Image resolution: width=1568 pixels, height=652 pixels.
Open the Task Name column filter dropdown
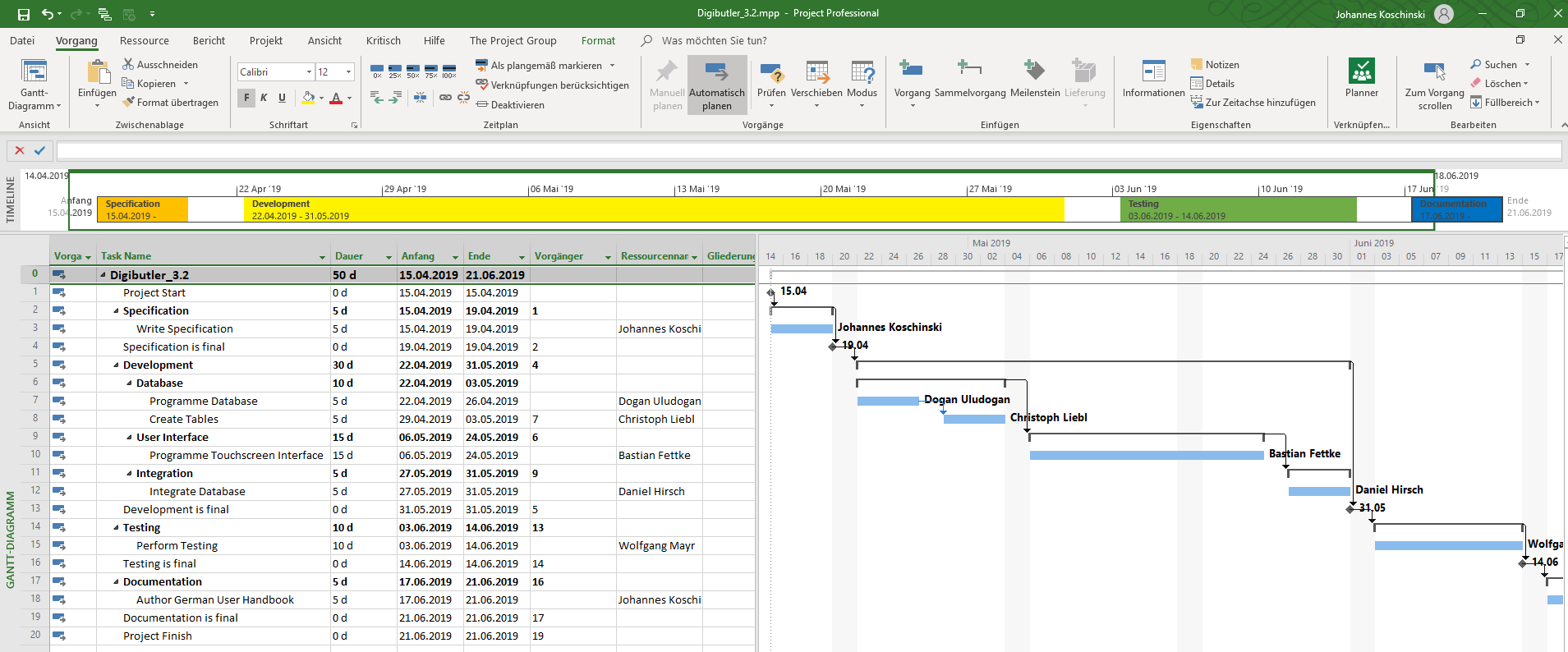click(322, 257)
